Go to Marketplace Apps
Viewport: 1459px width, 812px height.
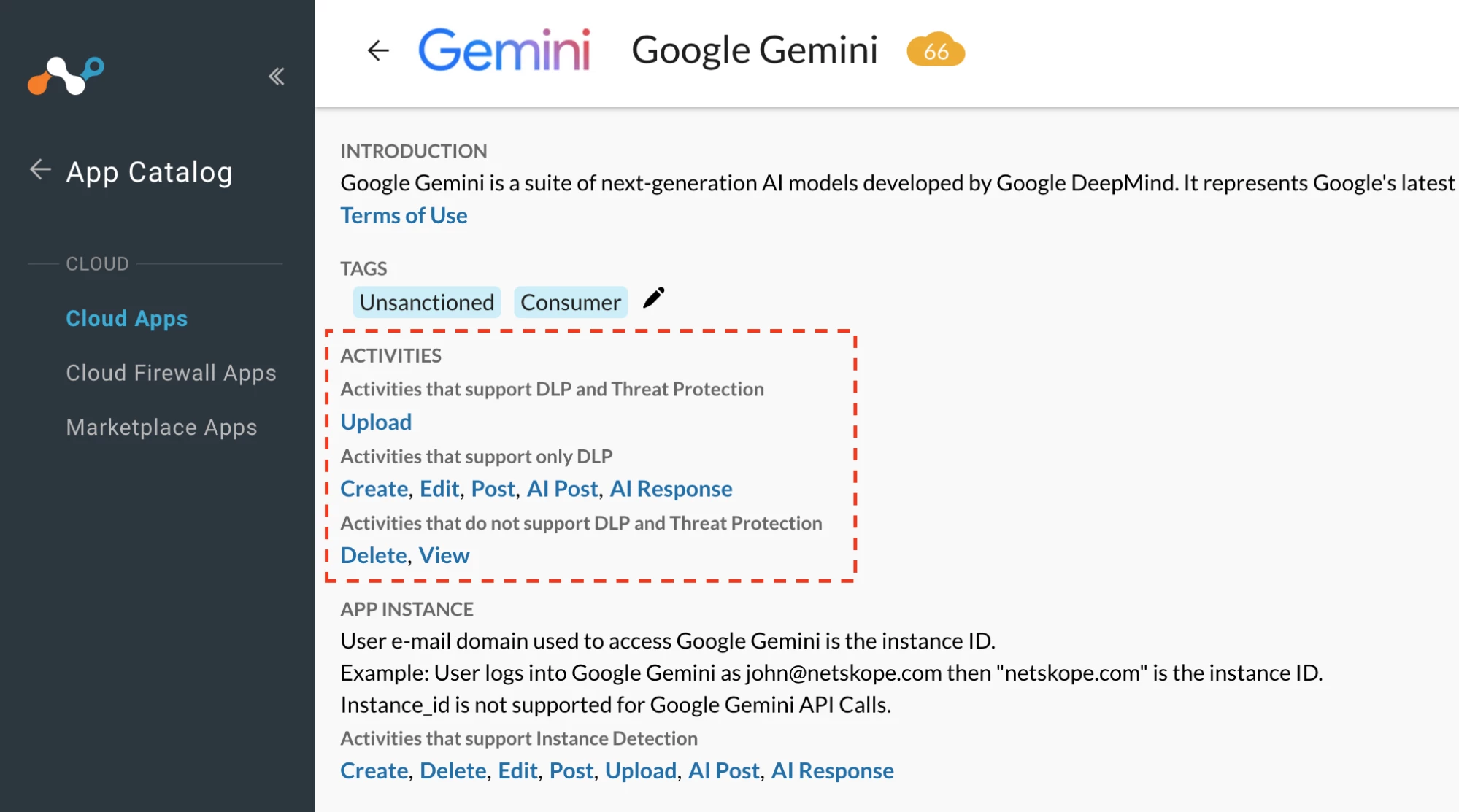tap(161, 427)
